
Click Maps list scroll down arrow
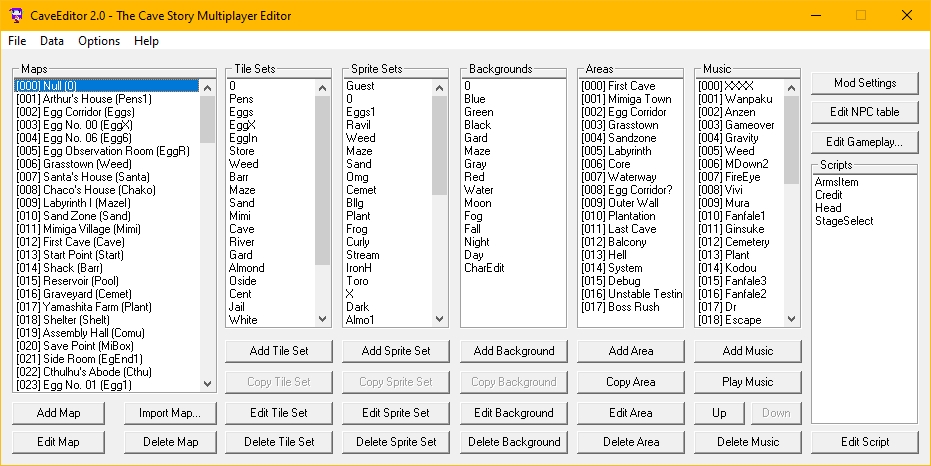[207, 384]
